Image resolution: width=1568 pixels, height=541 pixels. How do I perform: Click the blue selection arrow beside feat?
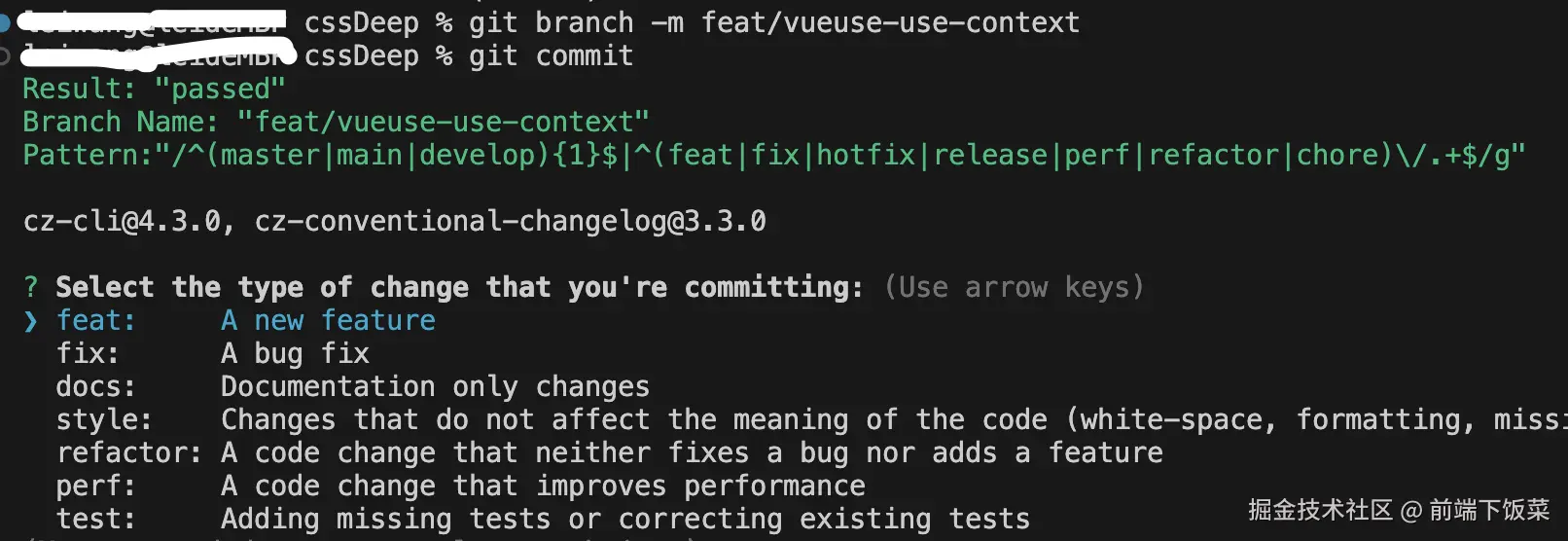pos(31,321)
